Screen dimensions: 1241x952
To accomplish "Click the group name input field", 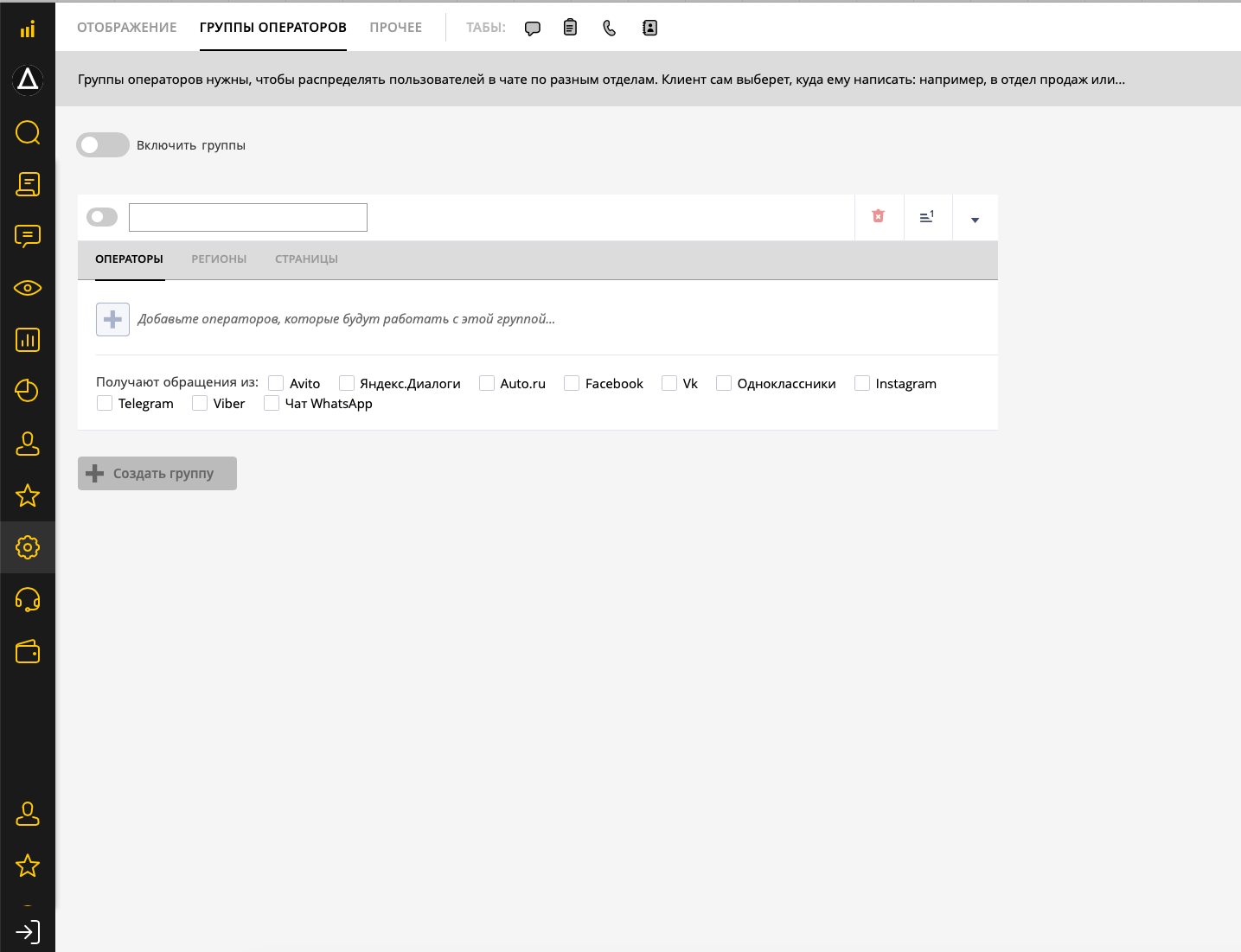I will [x=248, y=218].
